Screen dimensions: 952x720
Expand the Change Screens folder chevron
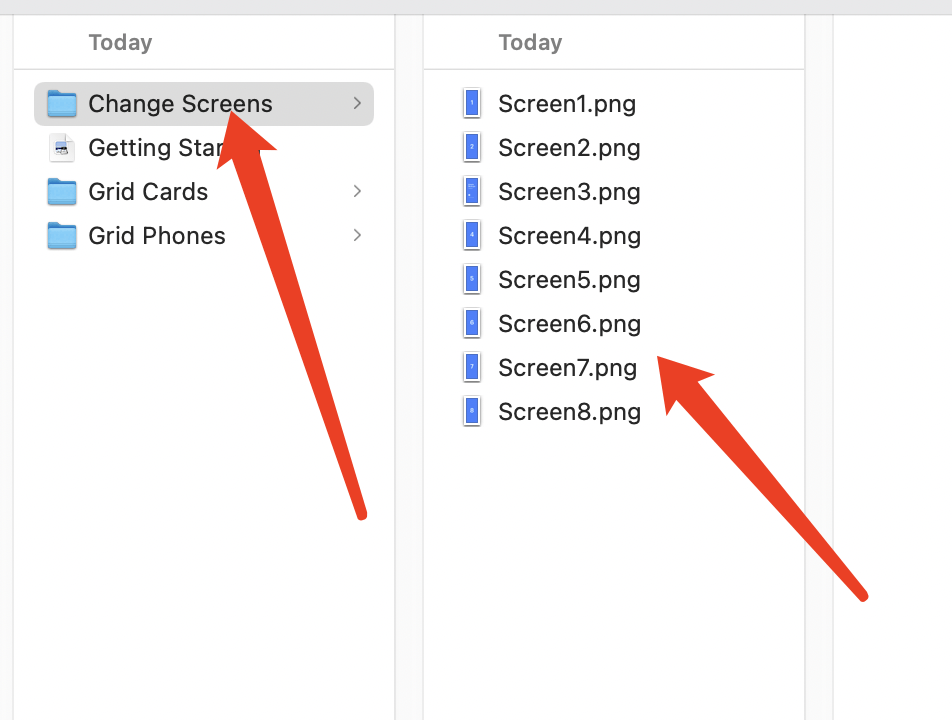tap(357, 104)
